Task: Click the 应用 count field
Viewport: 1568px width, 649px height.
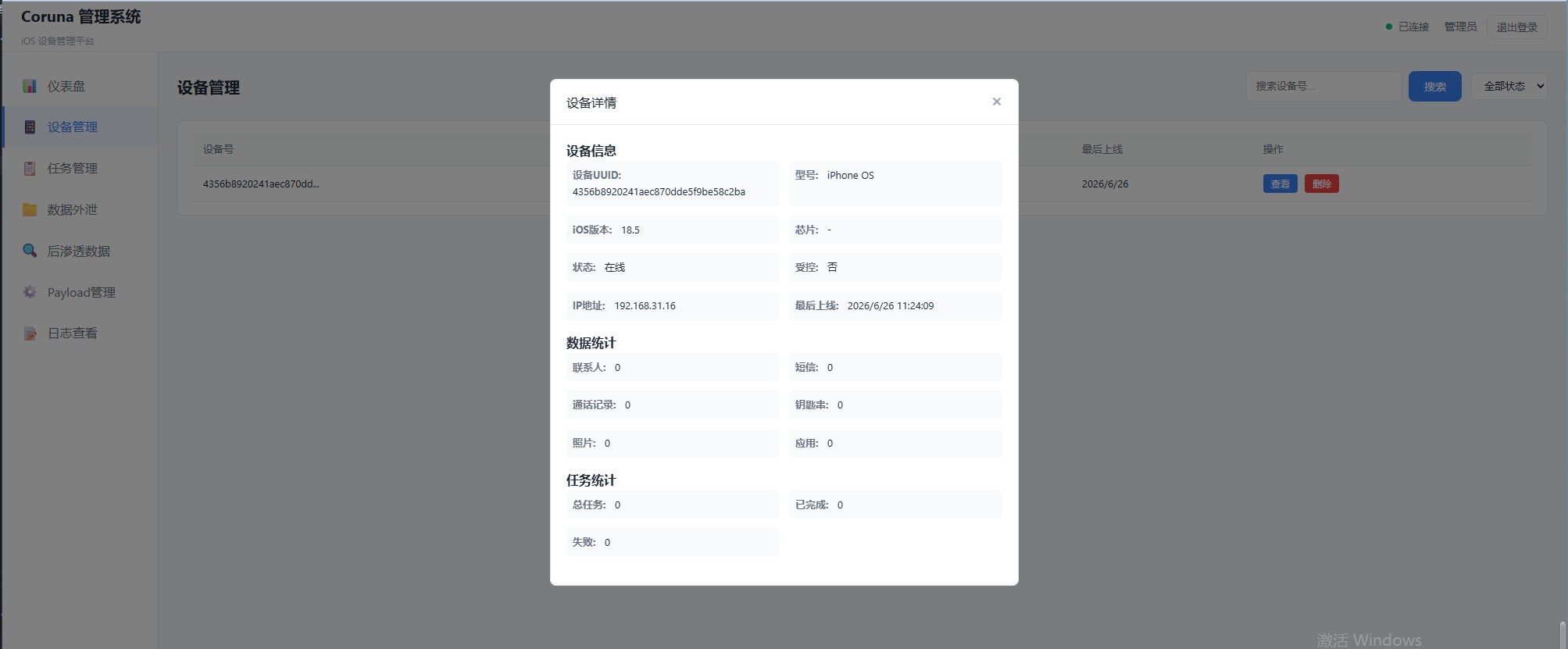Action: 895,443
